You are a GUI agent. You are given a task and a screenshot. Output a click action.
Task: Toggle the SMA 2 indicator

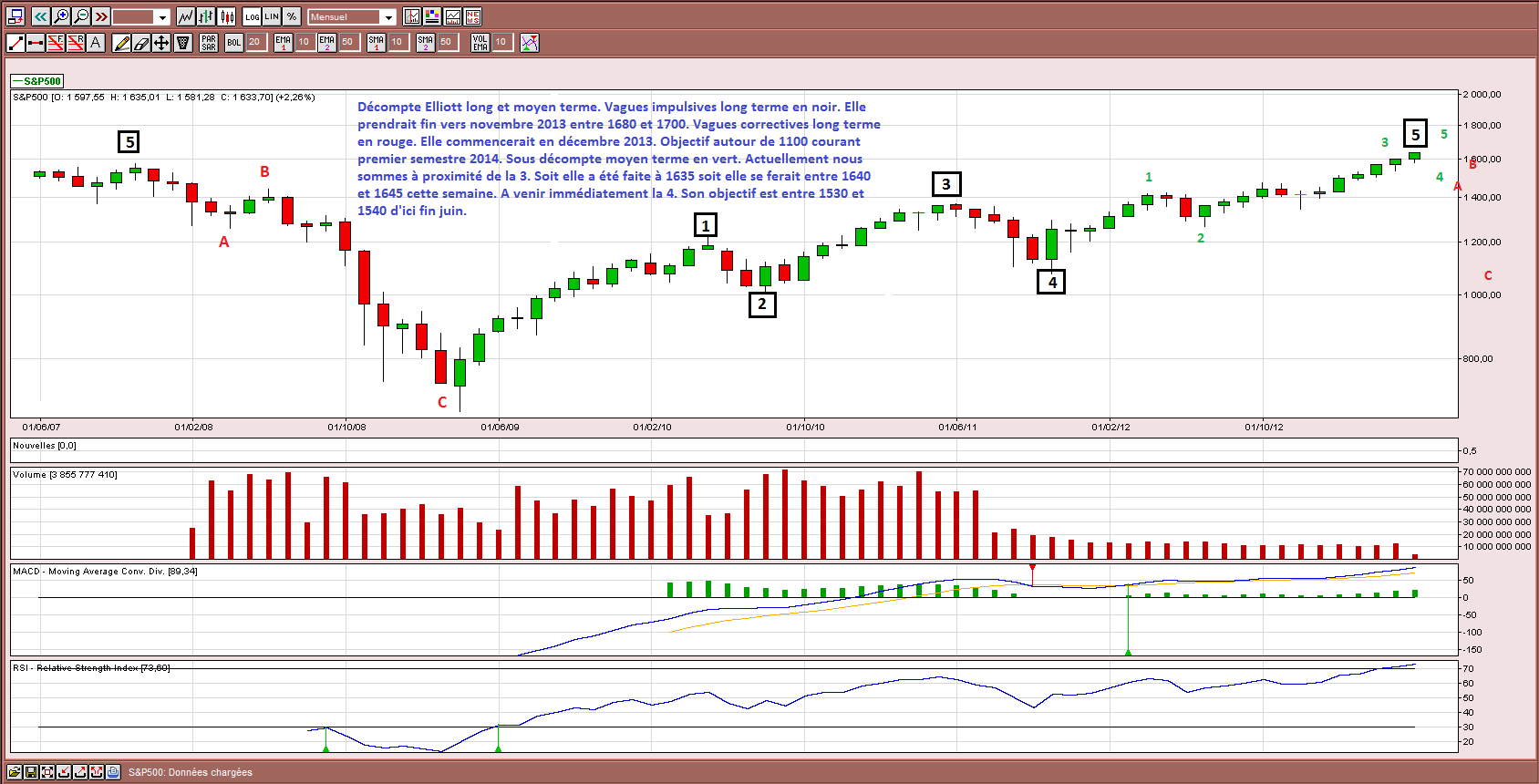coord(426,42)
